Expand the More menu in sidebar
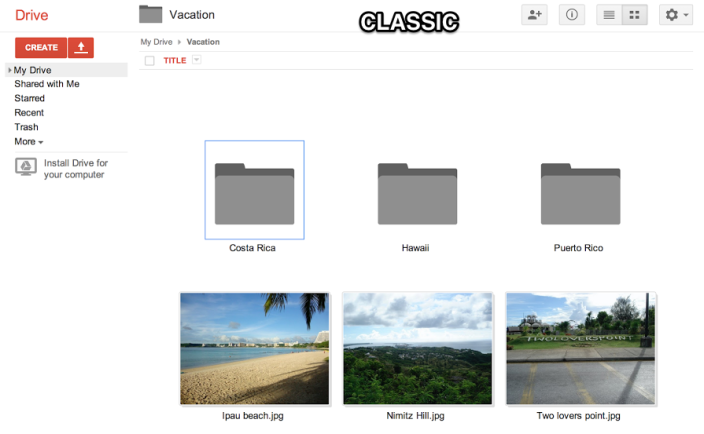Viewport: 704px width, 434px height. 29,142
